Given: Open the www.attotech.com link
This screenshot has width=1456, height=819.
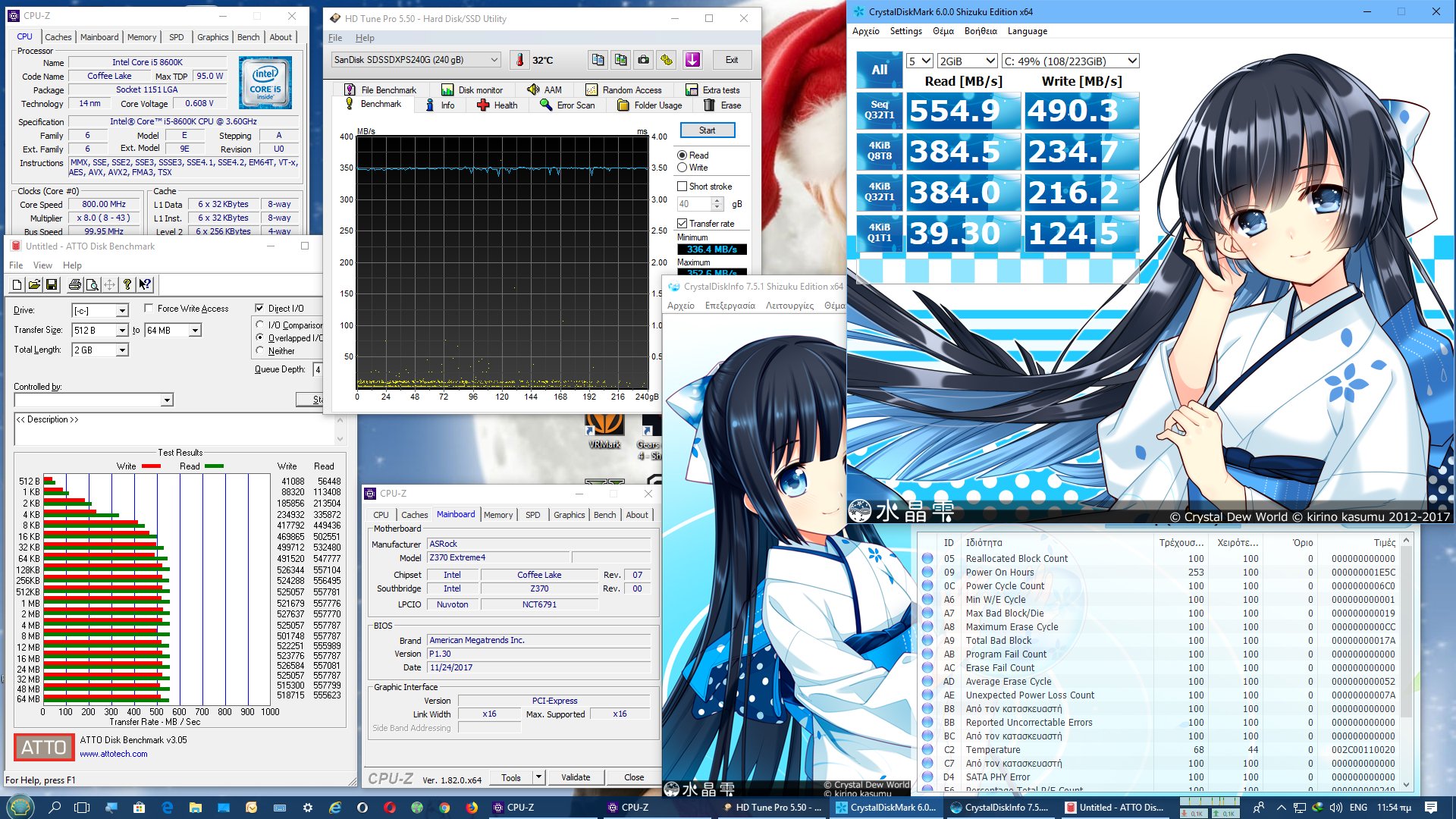Looking at the screenshot, I should 114,754.
